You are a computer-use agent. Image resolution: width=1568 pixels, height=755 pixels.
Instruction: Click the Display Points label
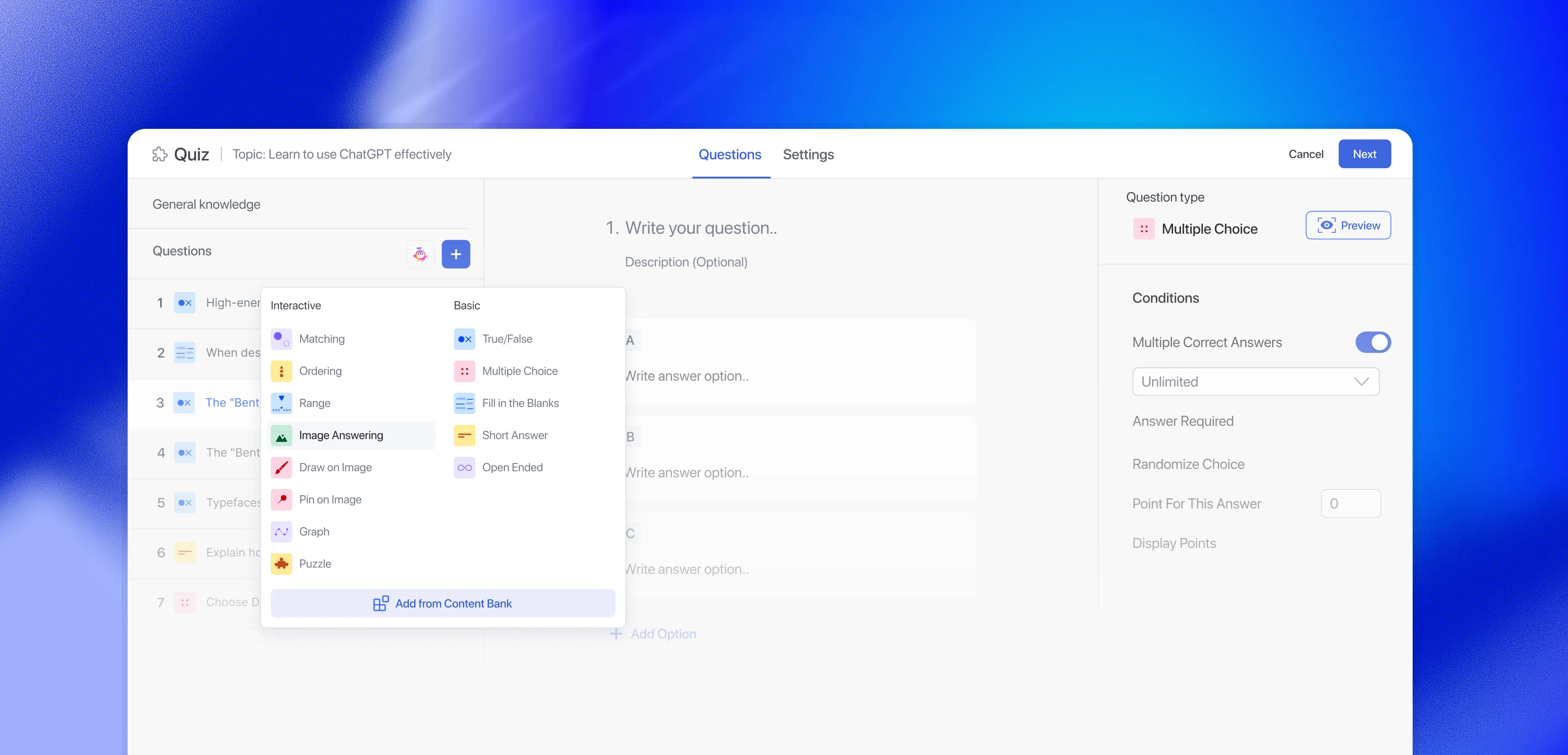pyautogui.click(x=1174, y=543)
